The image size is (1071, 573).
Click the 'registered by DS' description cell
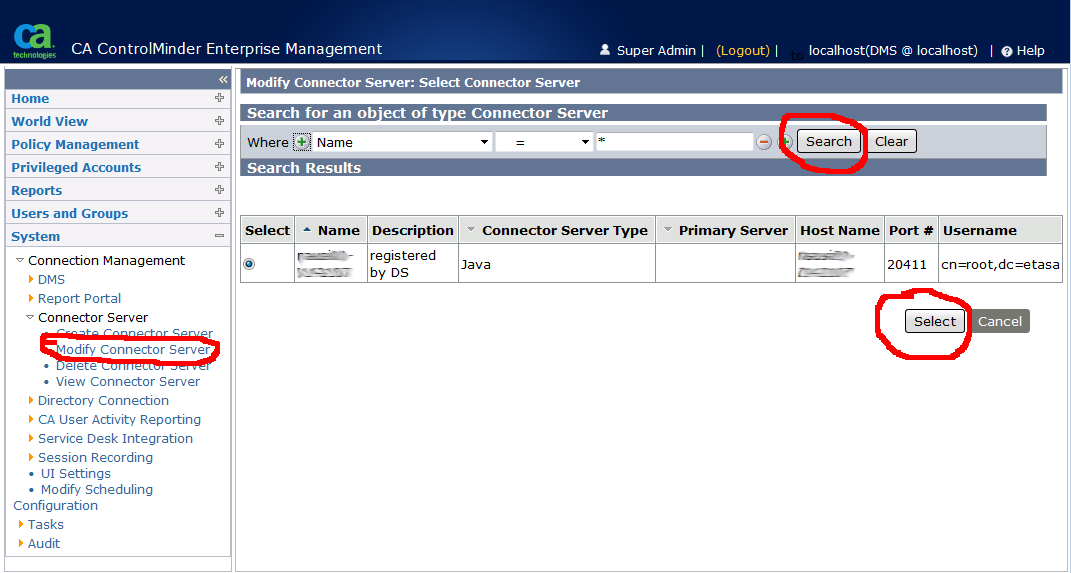tap(413, 264)
